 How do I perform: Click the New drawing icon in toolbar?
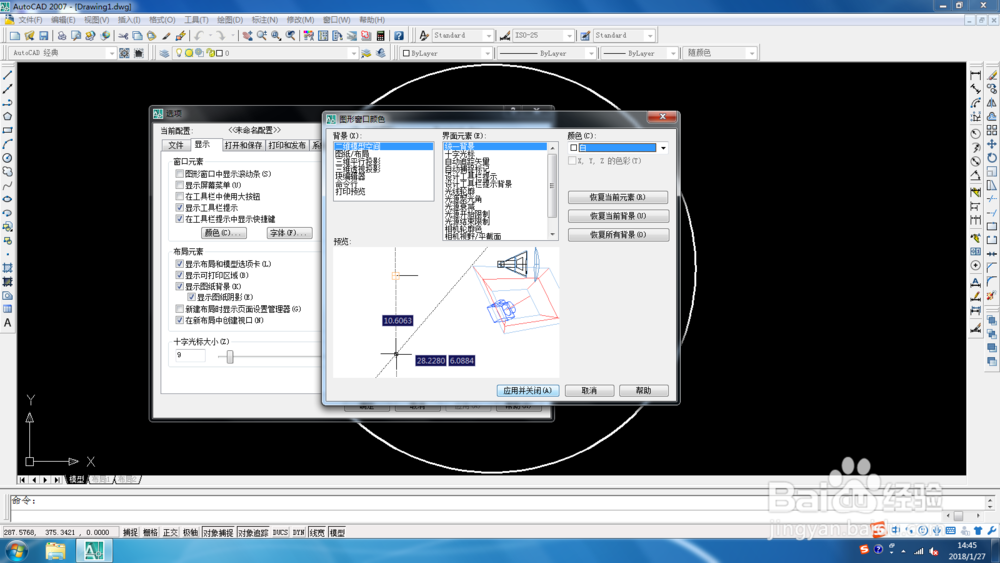click(15, 36)
